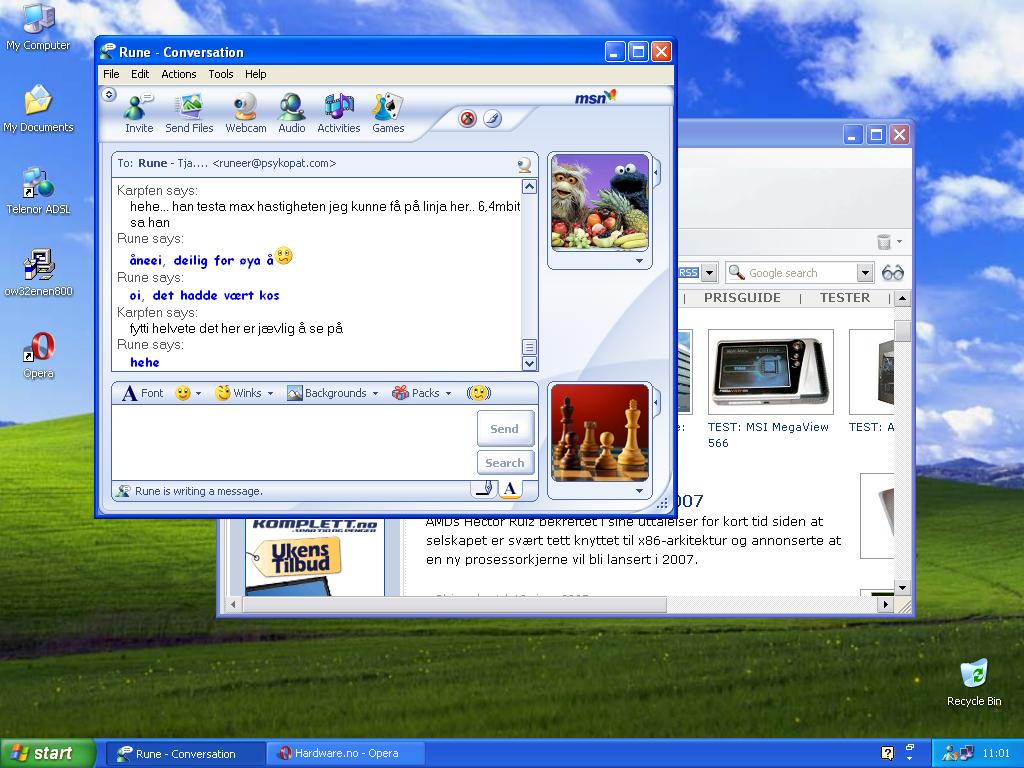
Task: Open My Computer desktop icon
Action: (38, 27)
